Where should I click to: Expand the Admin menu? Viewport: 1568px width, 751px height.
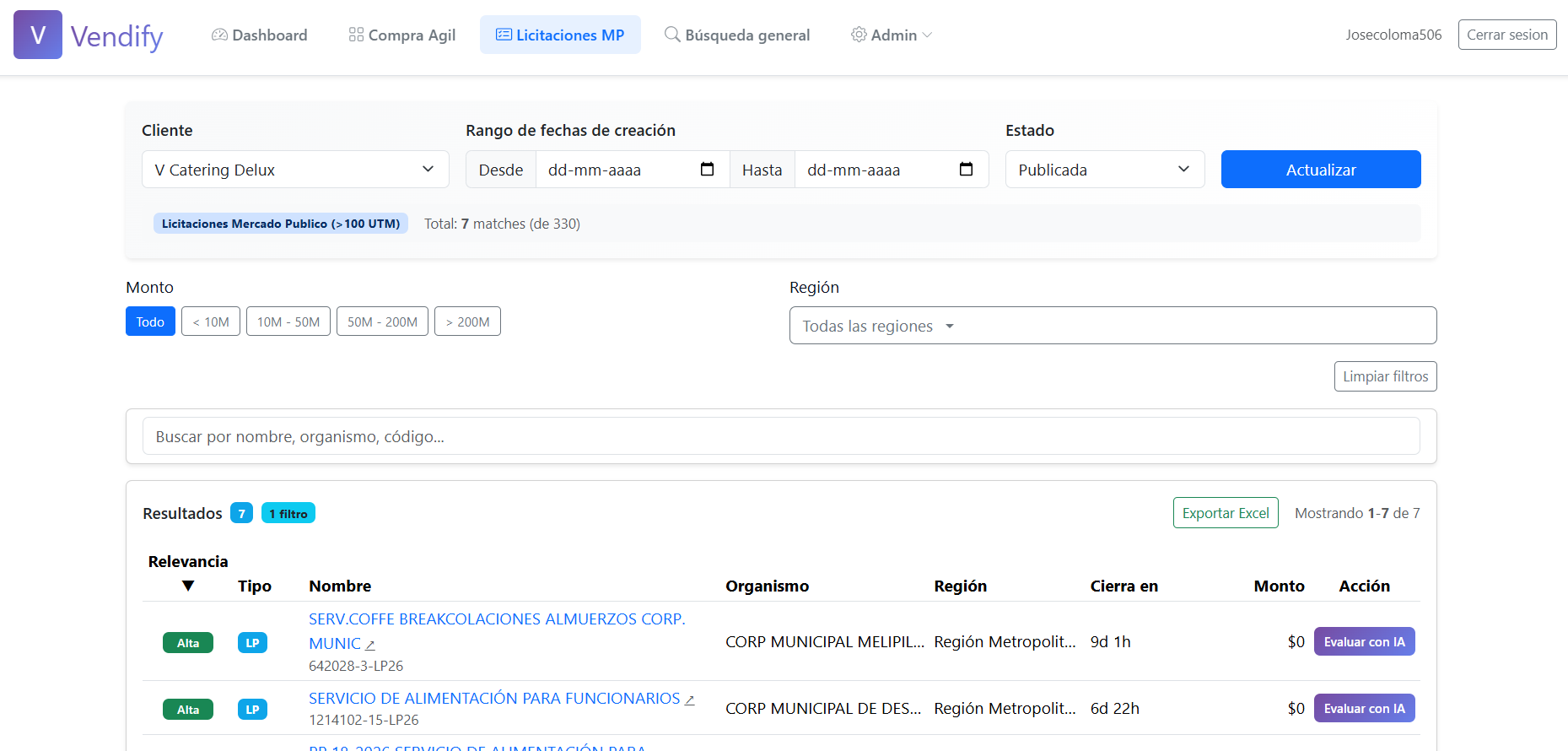point(892,35)
